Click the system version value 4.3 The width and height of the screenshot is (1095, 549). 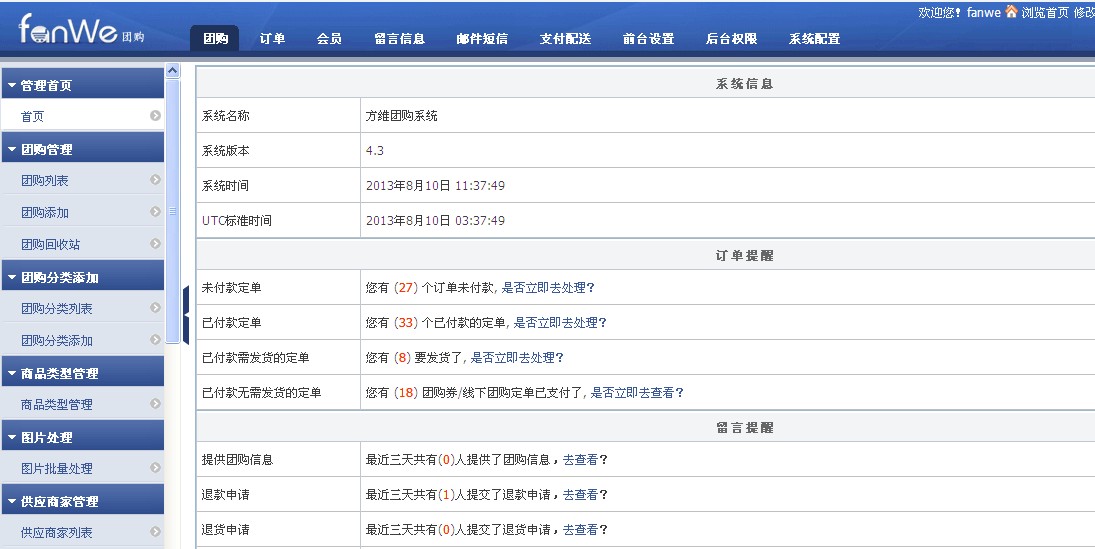374,151
